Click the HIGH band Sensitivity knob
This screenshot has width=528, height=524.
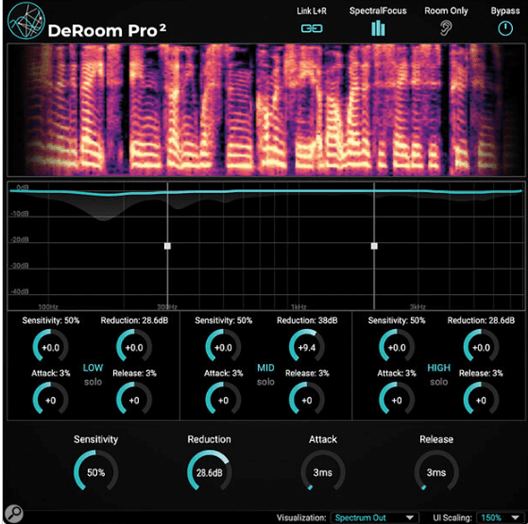[397, 347]
